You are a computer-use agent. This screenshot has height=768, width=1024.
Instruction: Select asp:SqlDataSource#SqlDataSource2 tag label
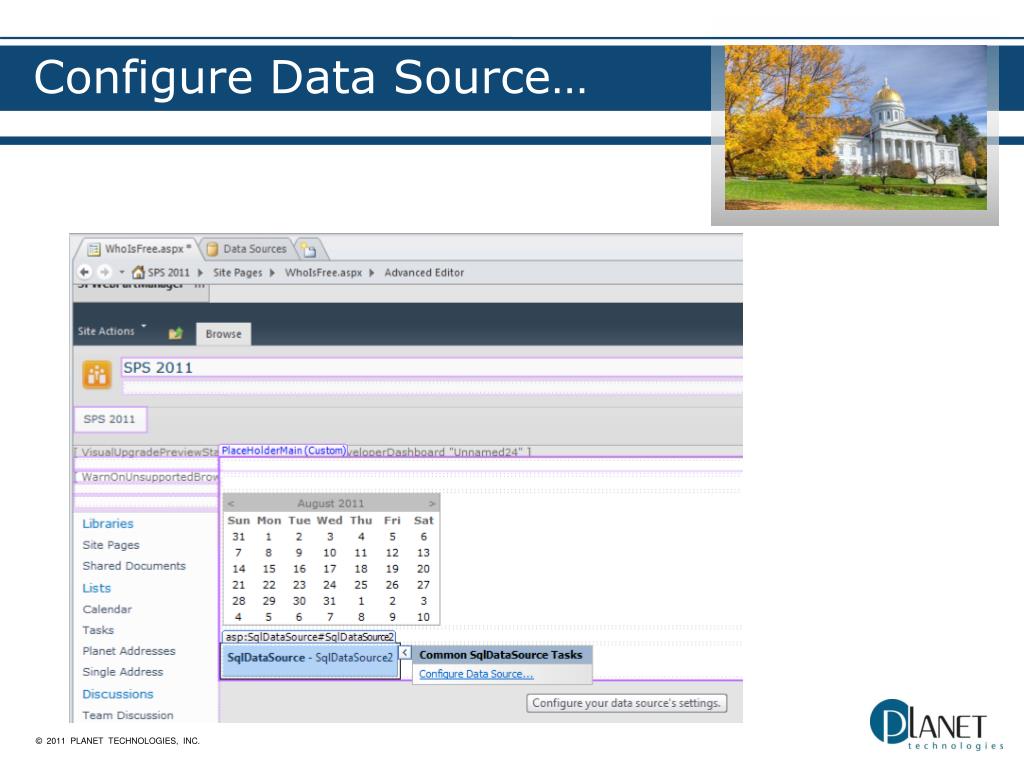309,636
